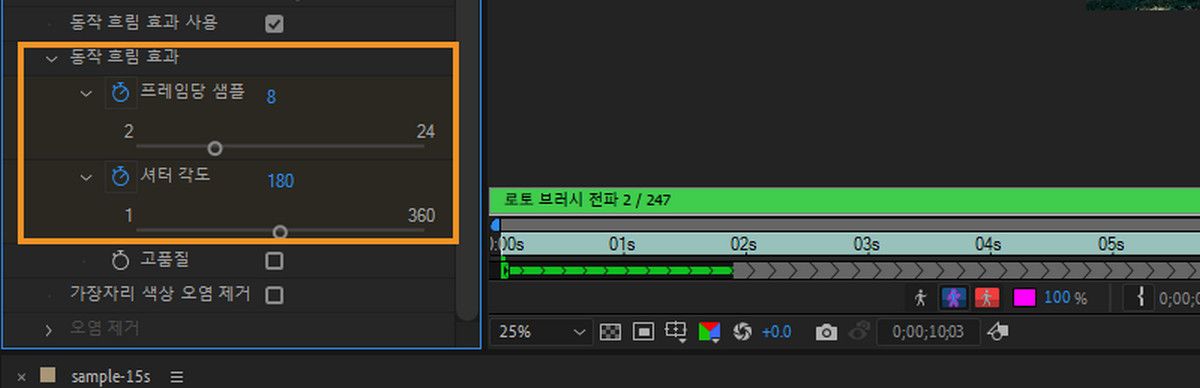
Task: Collapse the 프레임당 샘플 property
Action: pyautogui.click(x=86, y=93)
